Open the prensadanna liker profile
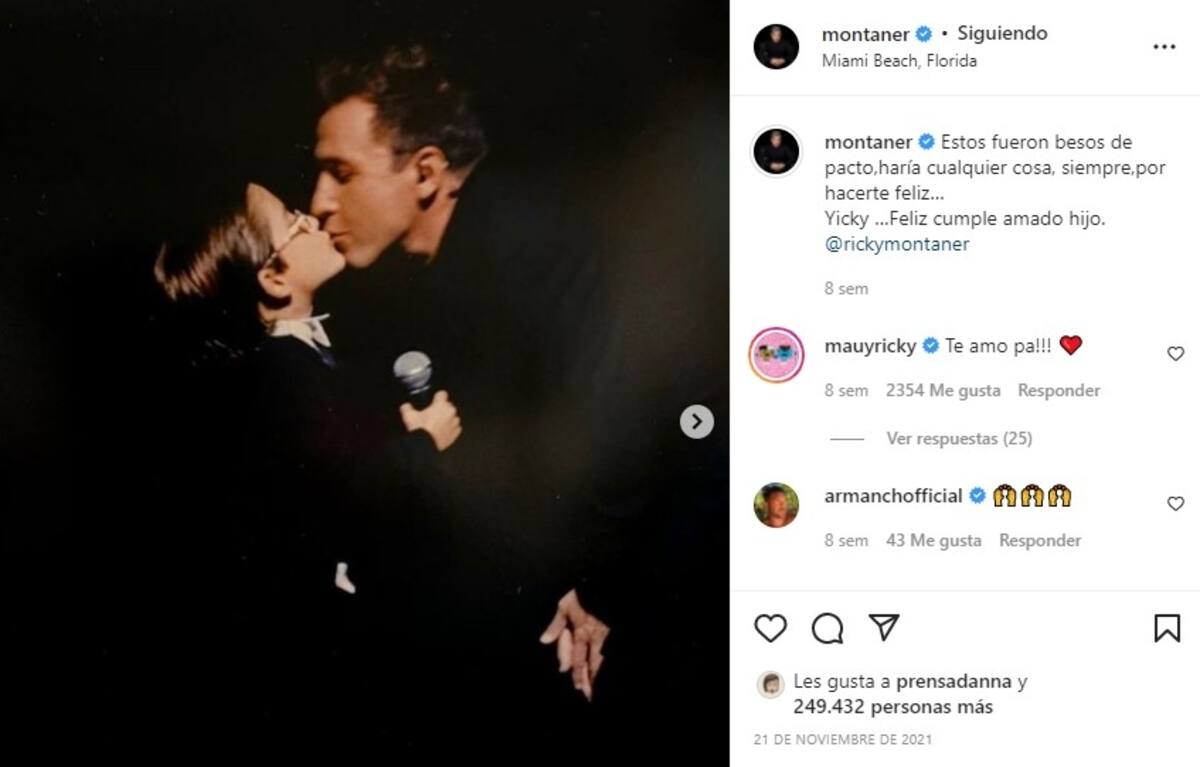The height and width of the screenshot is (767, 1200). pyautogui.click(x=954, y=682)
